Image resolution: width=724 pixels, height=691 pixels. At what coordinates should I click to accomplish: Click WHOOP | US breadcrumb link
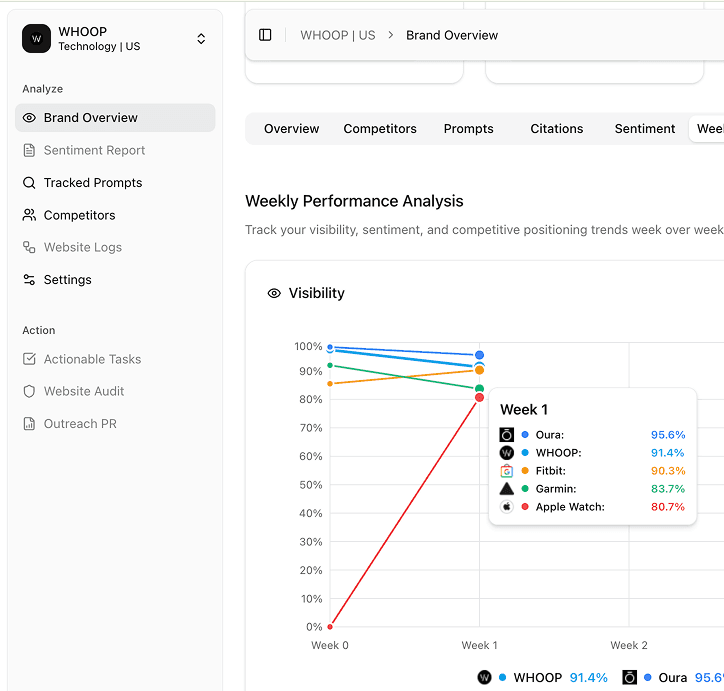click(x=338, y=35)
